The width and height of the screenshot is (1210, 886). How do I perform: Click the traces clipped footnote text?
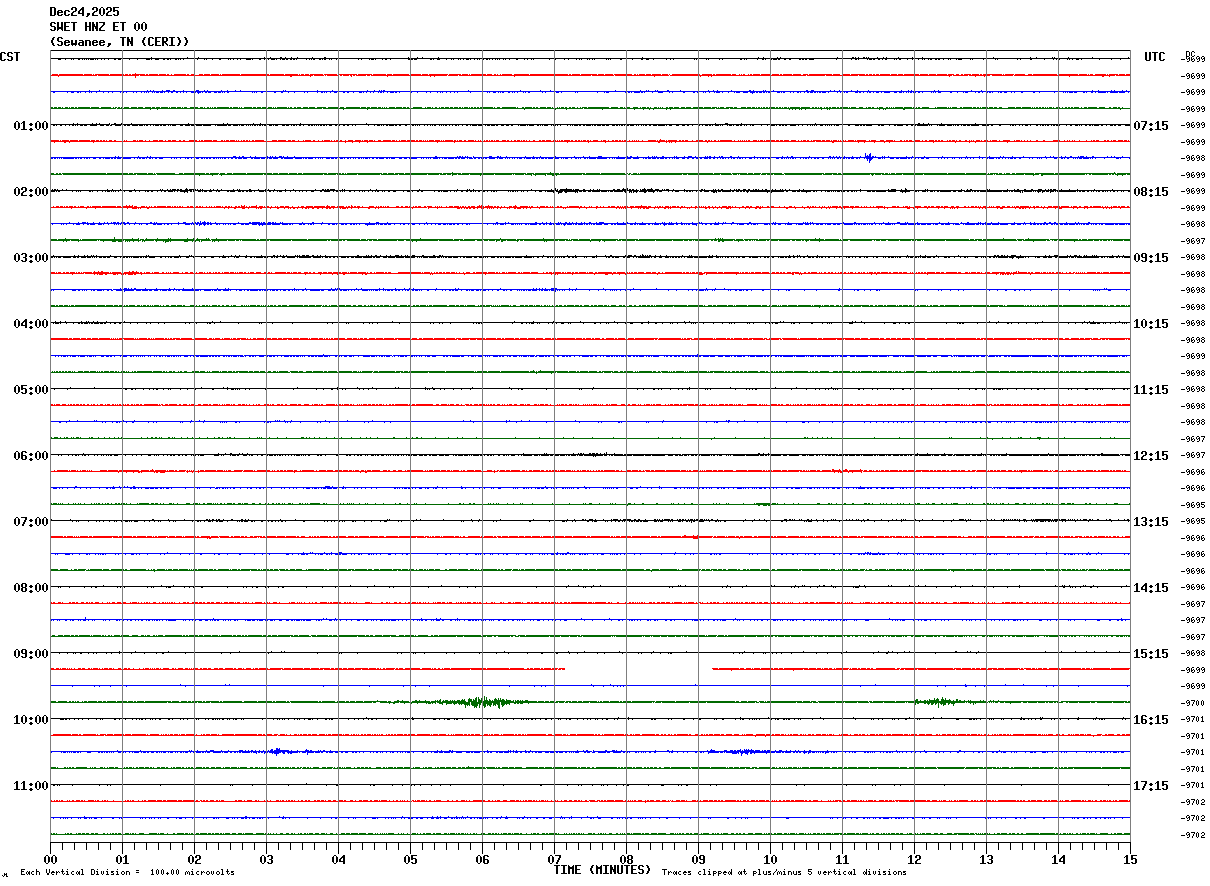pos(784,873)
